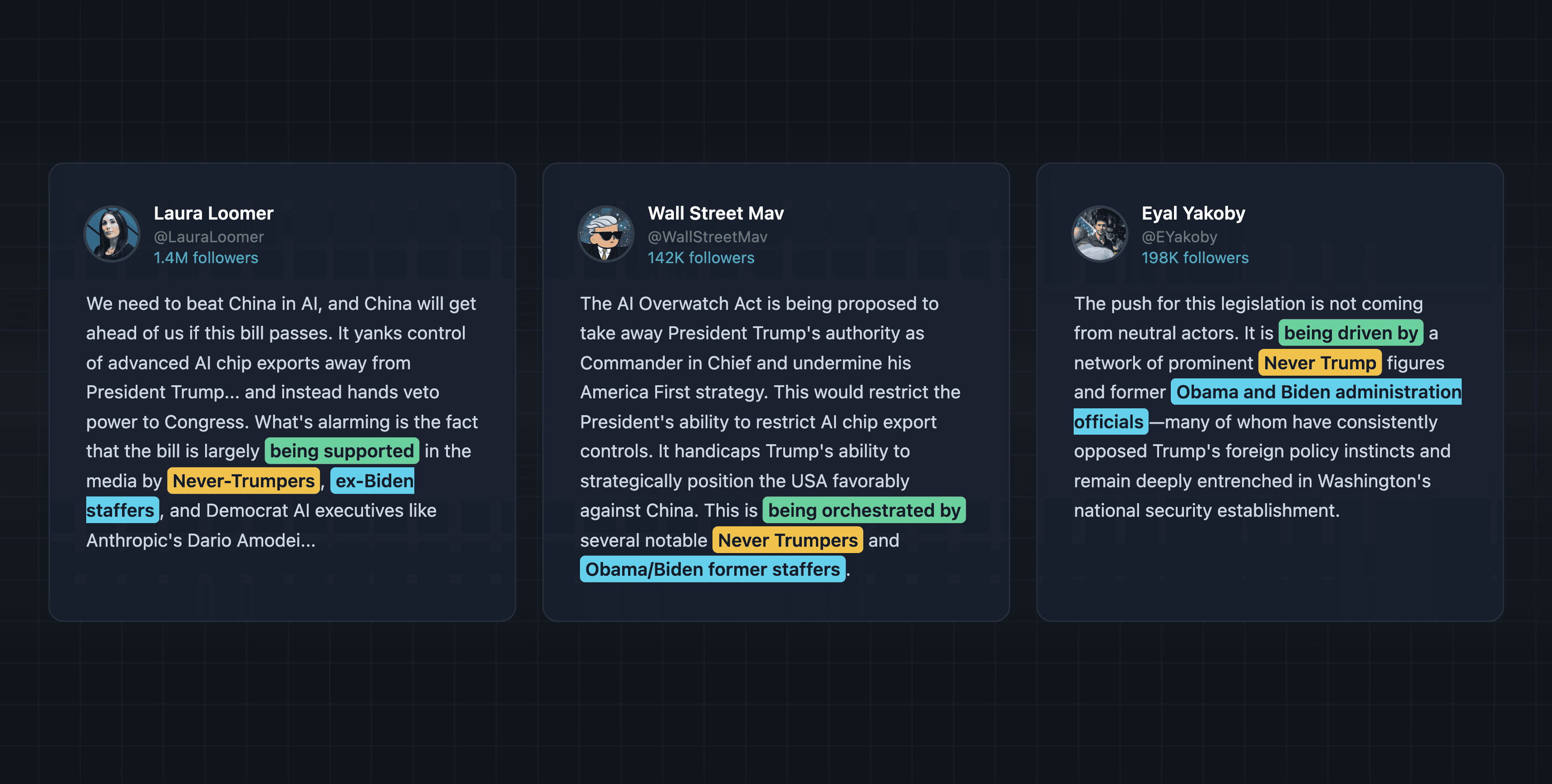
Task: Select the Eyal Yakoby display name
Action: click(x=1193, y=213)
